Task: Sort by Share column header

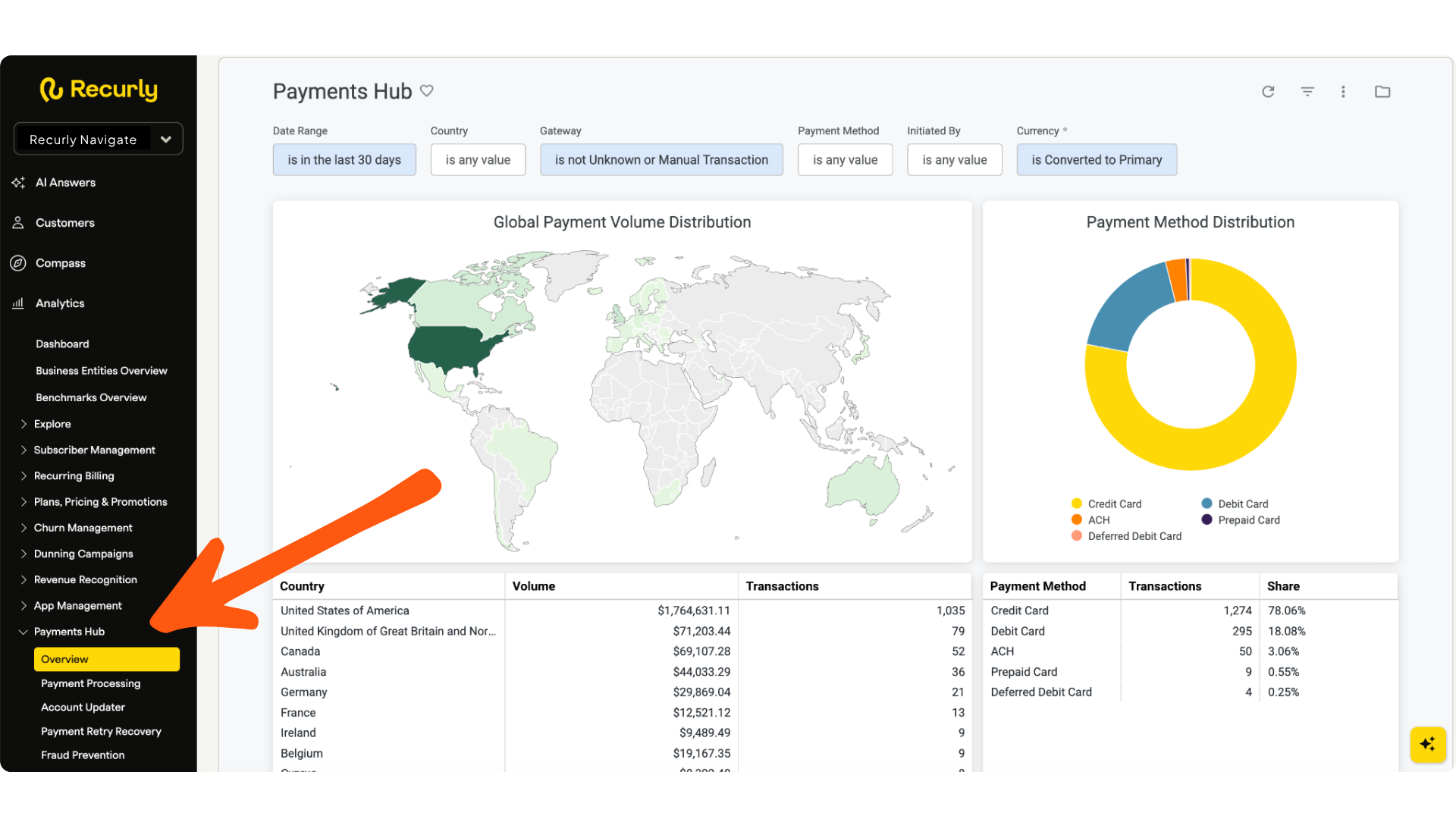Action: click(x=1283, y=586)
